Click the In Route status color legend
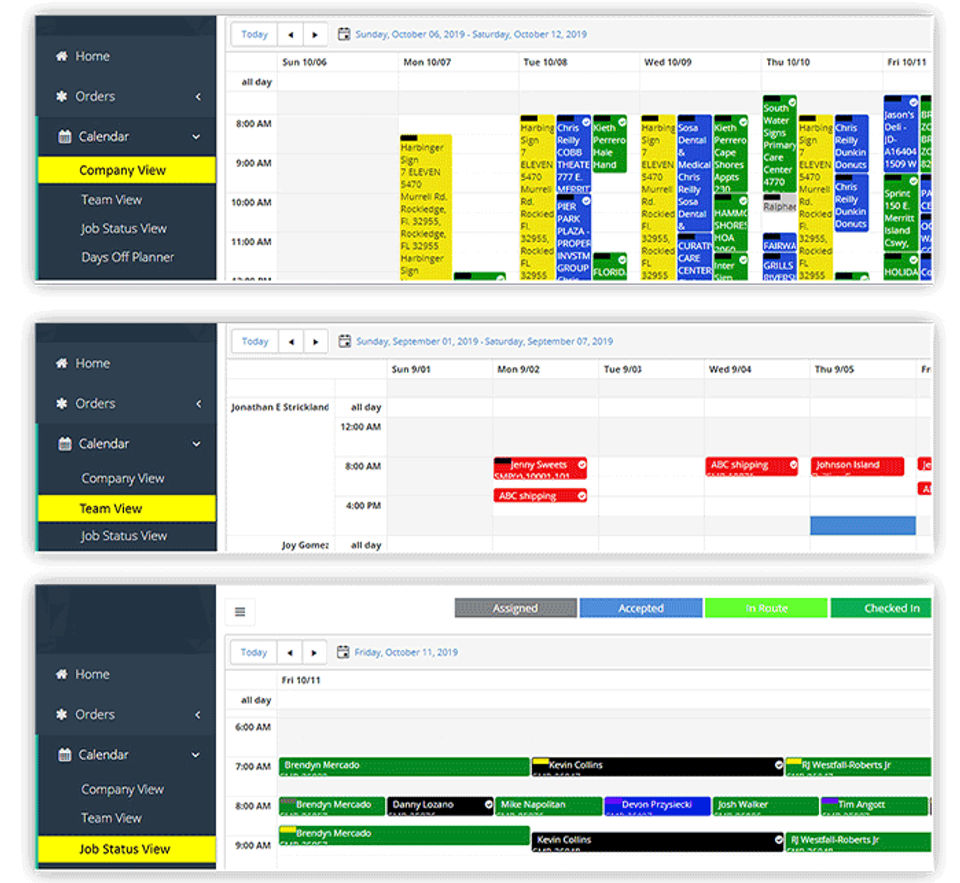The height and width of the screenshot is (883, 960). pos(766,608)
